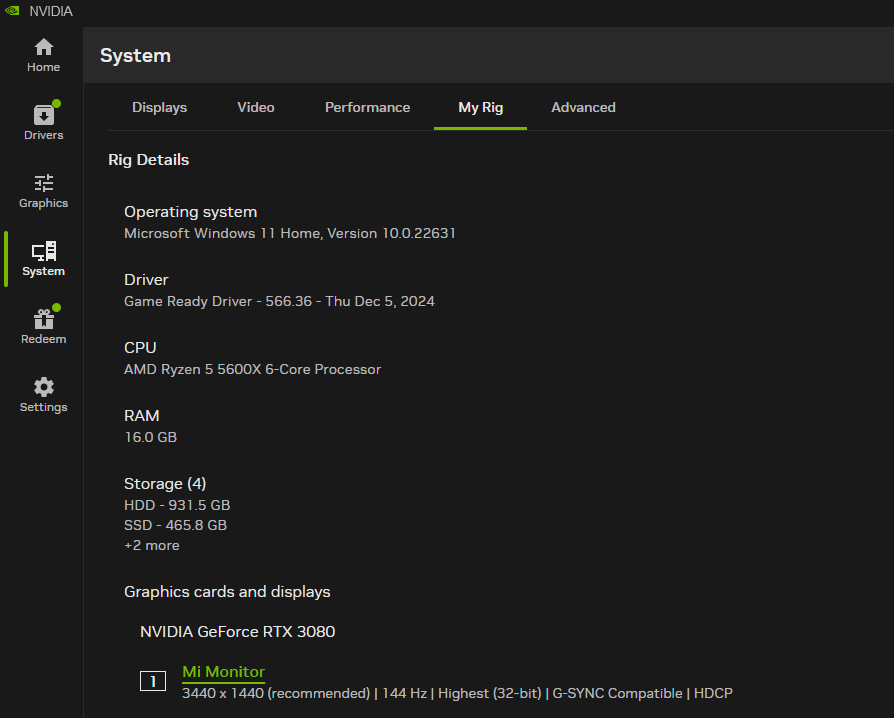Click the display number 1 icon

153,681
